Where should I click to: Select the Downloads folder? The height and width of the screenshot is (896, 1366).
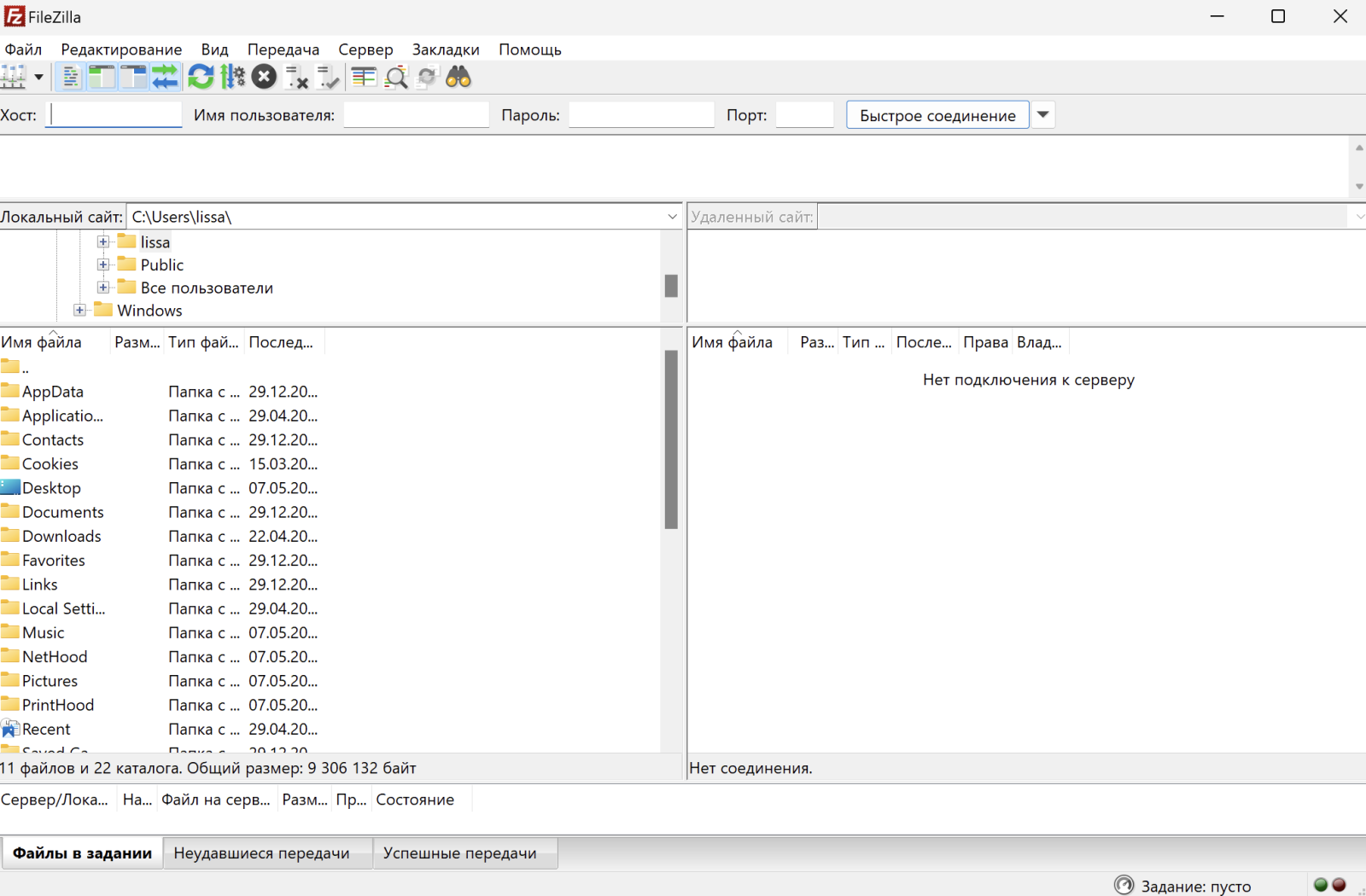[x=51, y=536]
